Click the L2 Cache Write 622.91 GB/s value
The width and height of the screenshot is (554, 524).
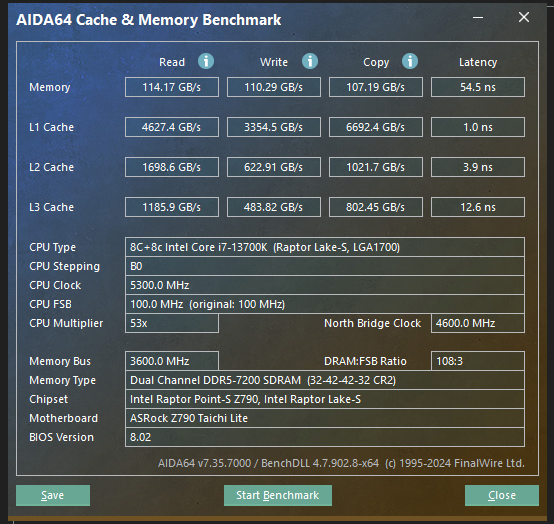tap(274, 167)
